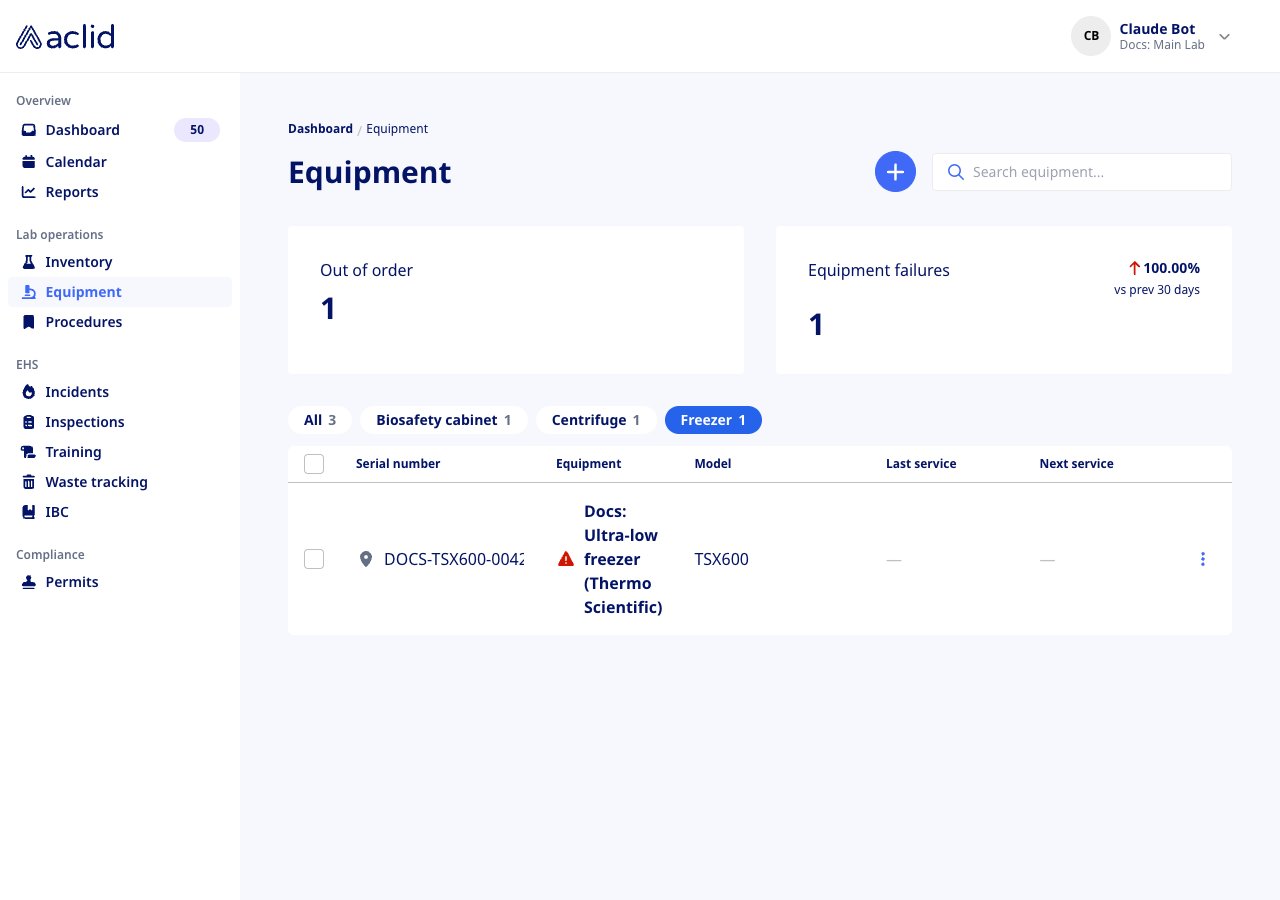Select the Centrifuge filter tab
This screenshot has height=900, width=1280.
coord(596,420)
